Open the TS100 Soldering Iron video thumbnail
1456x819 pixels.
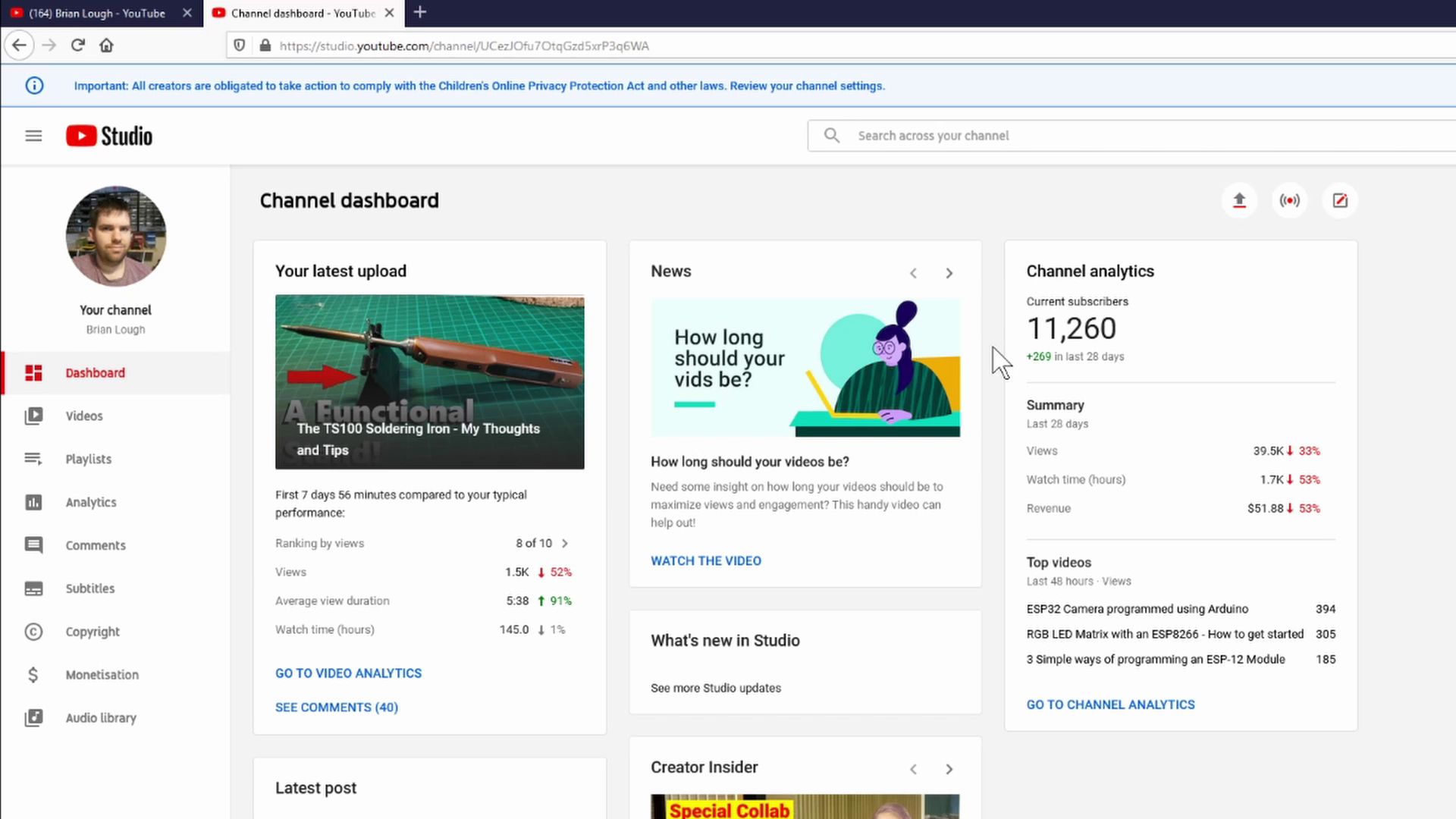429,381
